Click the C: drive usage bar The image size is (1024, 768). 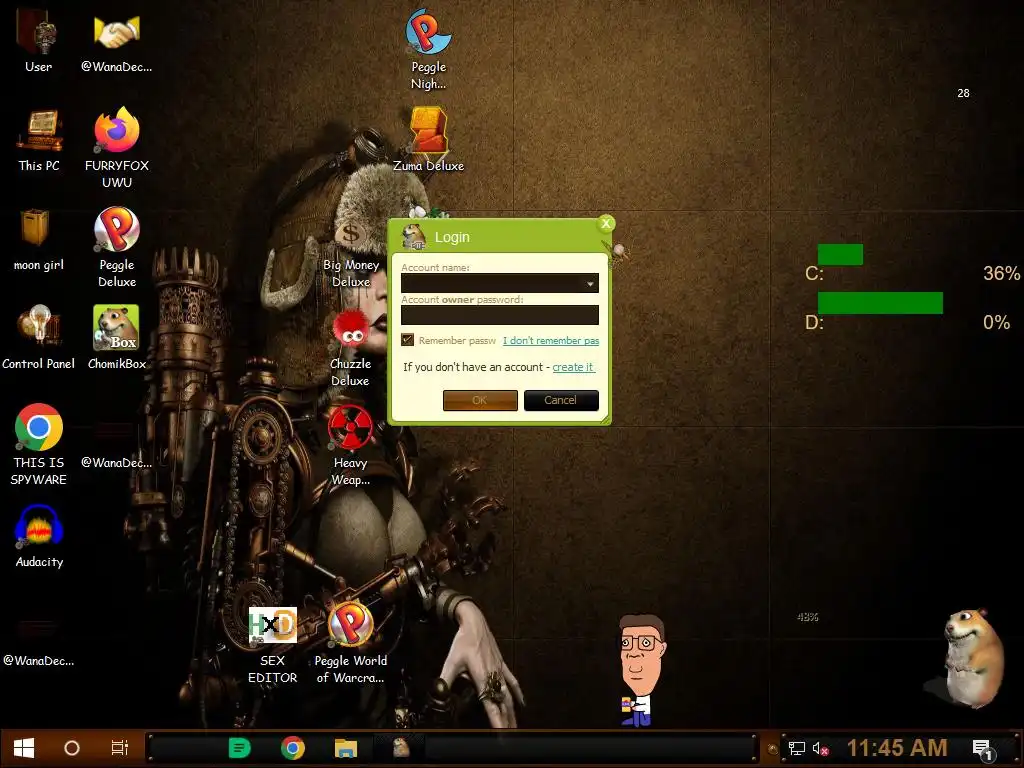coord(840,255)
